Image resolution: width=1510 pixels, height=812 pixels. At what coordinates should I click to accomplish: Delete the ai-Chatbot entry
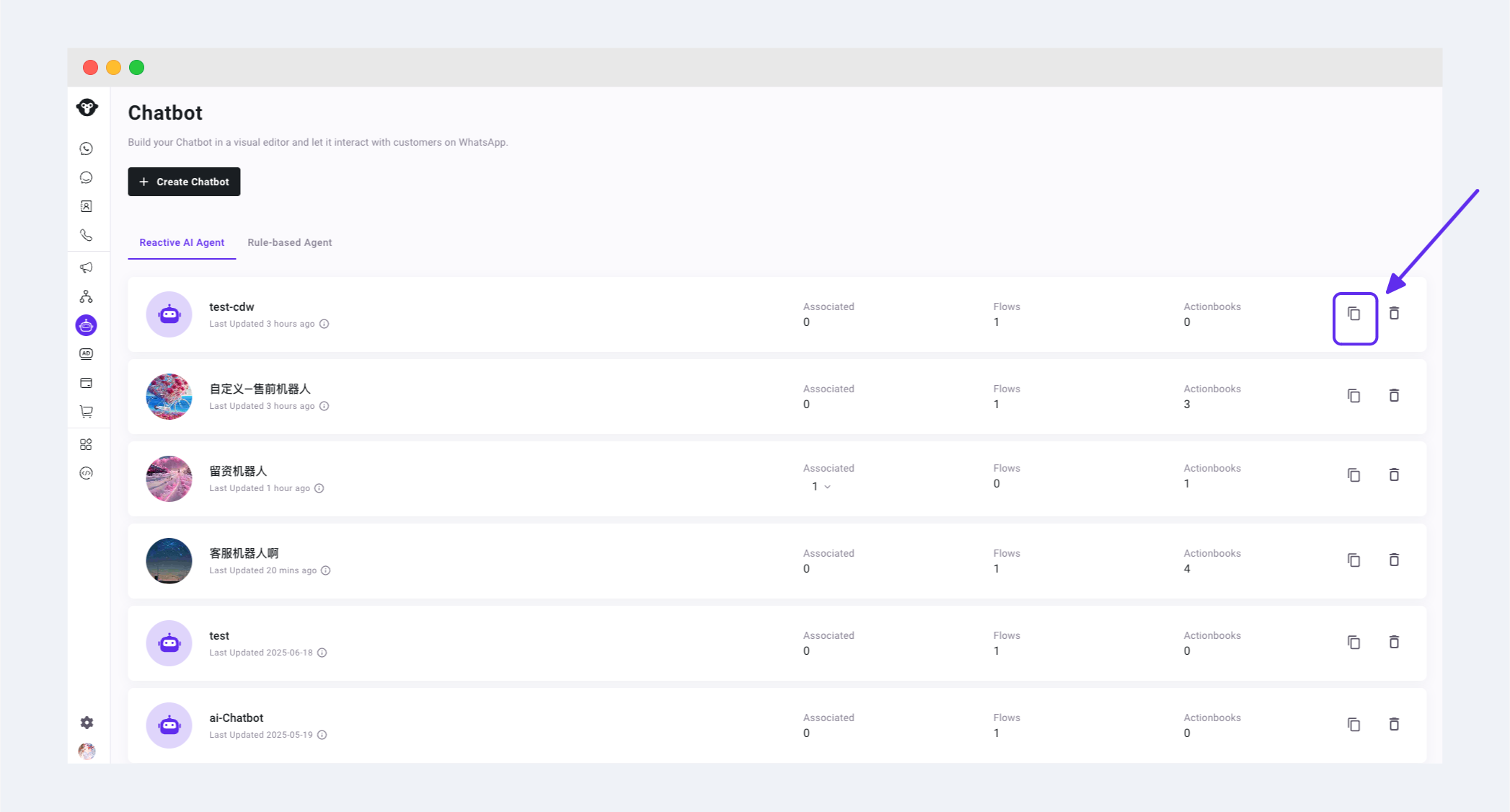[1394, 724]
